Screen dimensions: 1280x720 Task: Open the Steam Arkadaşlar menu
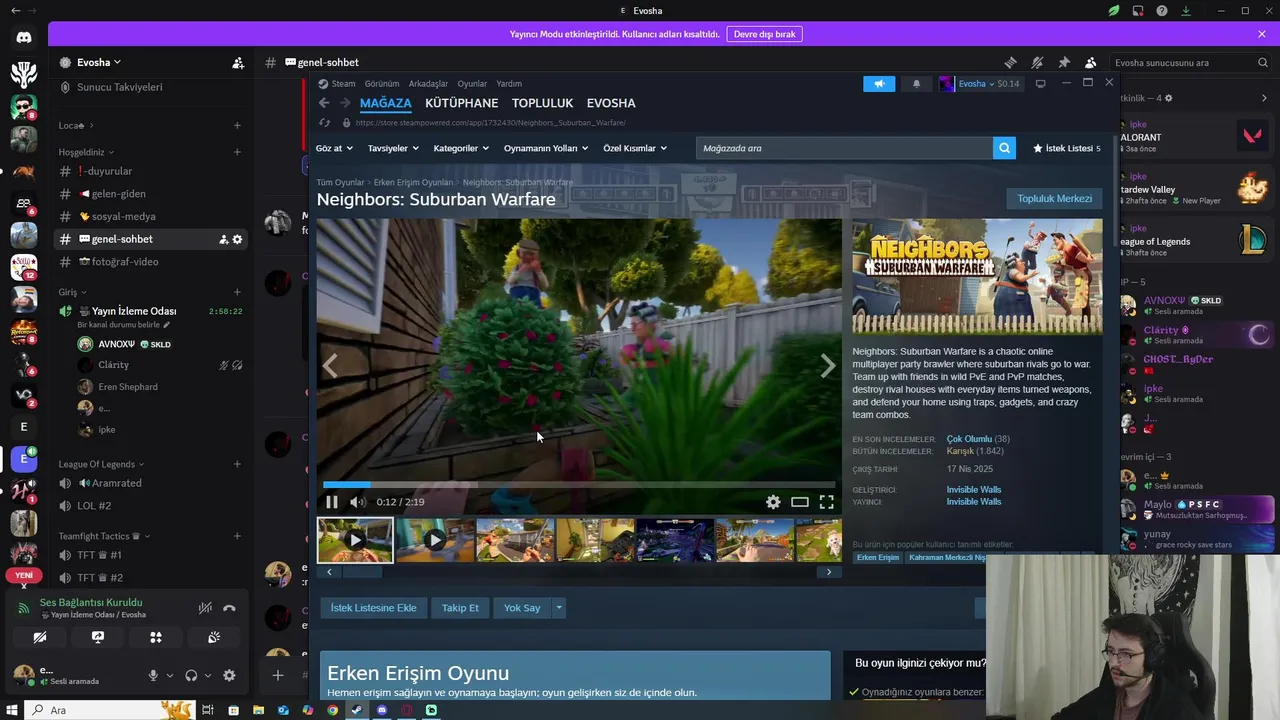pyautogui.click(x=428, y=84)
